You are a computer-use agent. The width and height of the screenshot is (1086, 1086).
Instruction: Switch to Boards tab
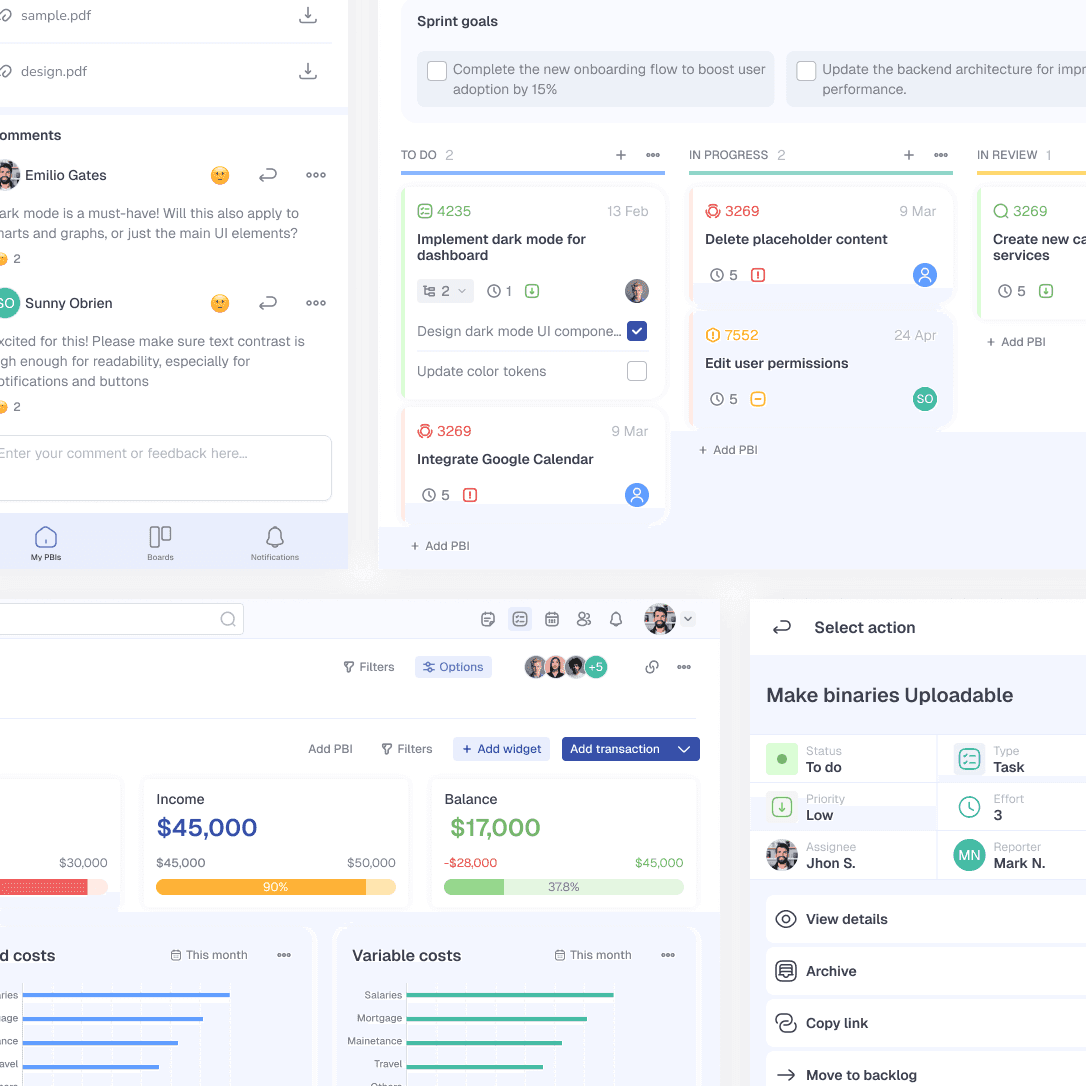tap(160, 543)
